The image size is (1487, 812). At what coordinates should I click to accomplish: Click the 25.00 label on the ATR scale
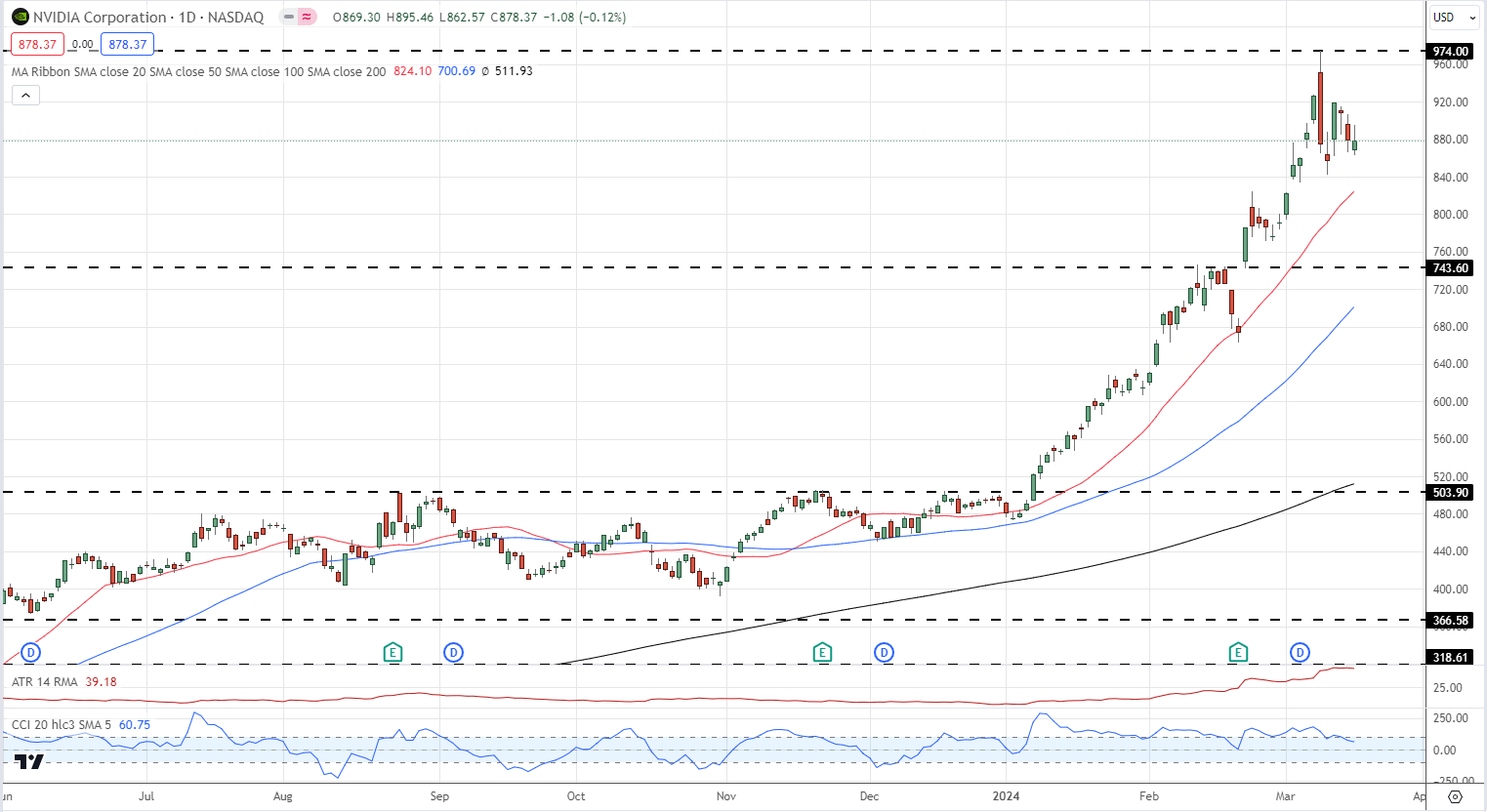point(1448,687)
